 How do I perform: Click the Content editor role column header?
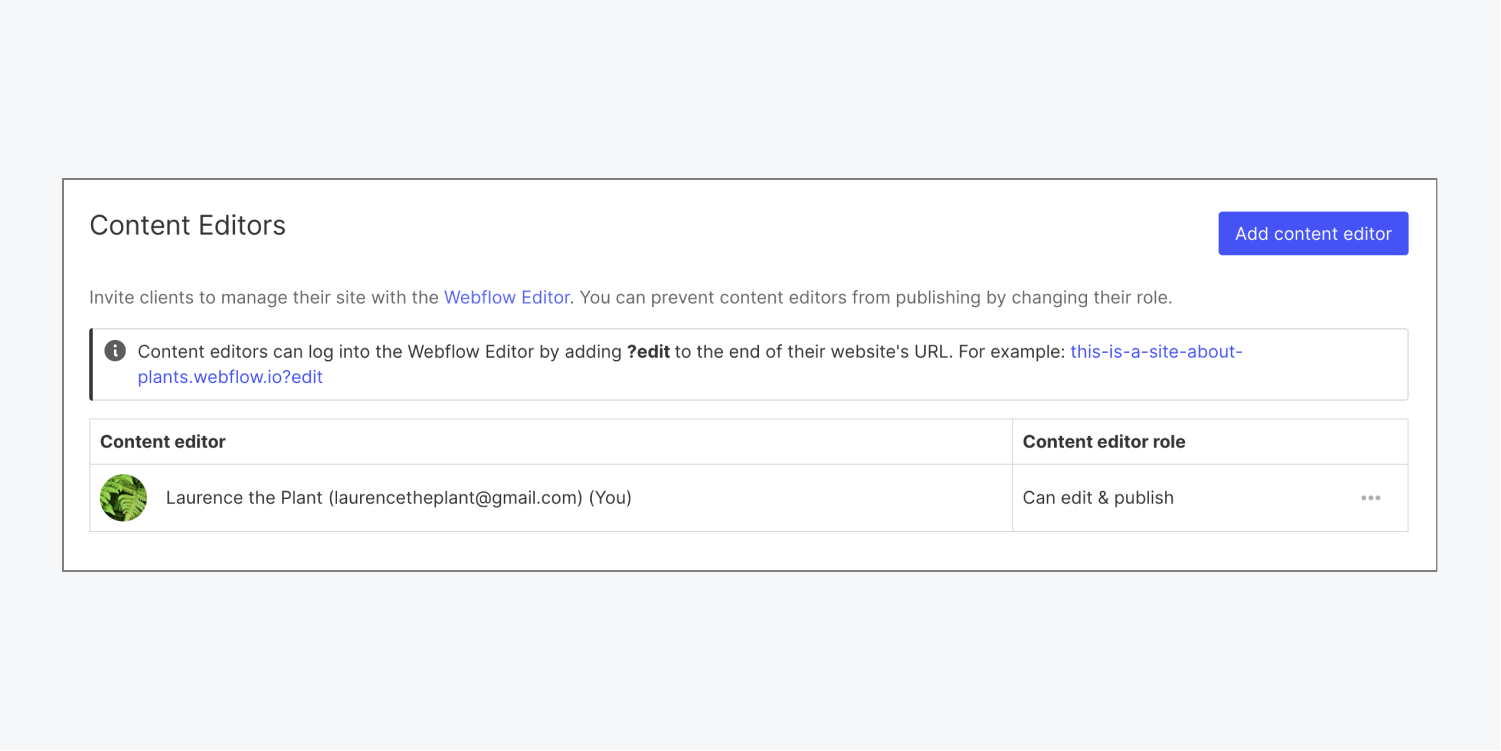(x=1104, y=442)
